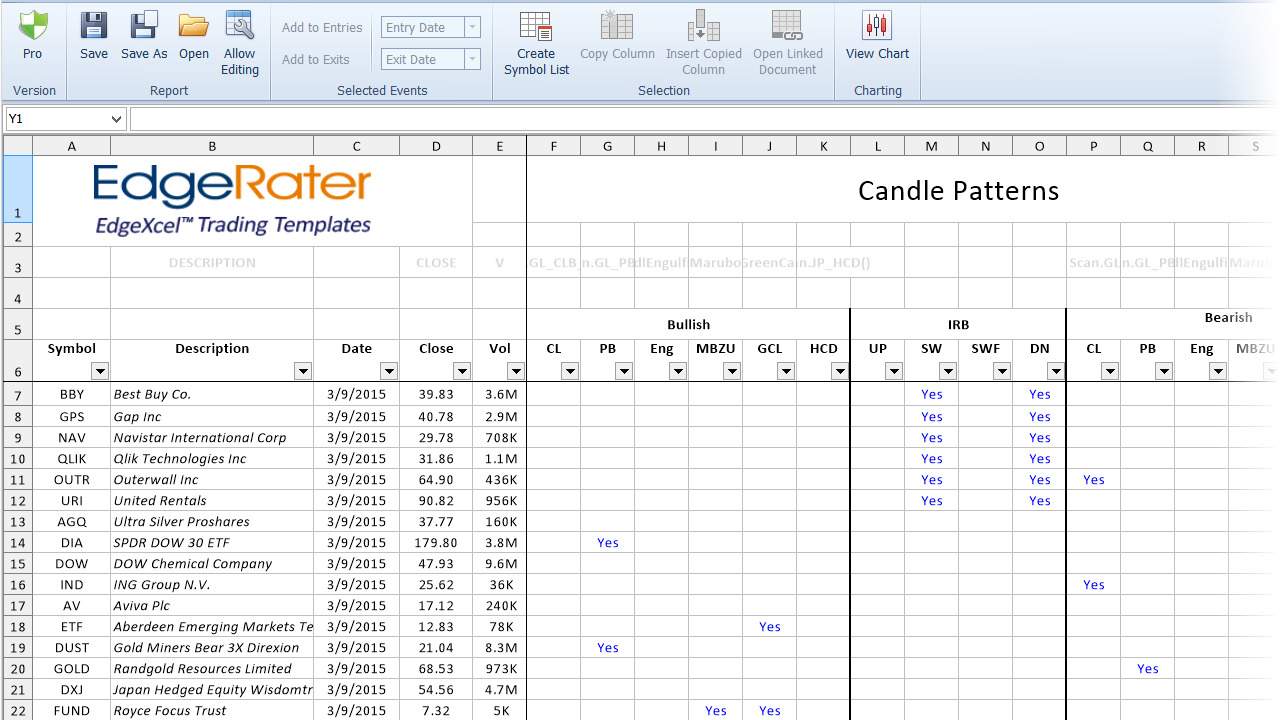This screenshot has height=720, width=1280.
Task: Open the Bearish CL filter dropdown
Action: (1110, 371)
